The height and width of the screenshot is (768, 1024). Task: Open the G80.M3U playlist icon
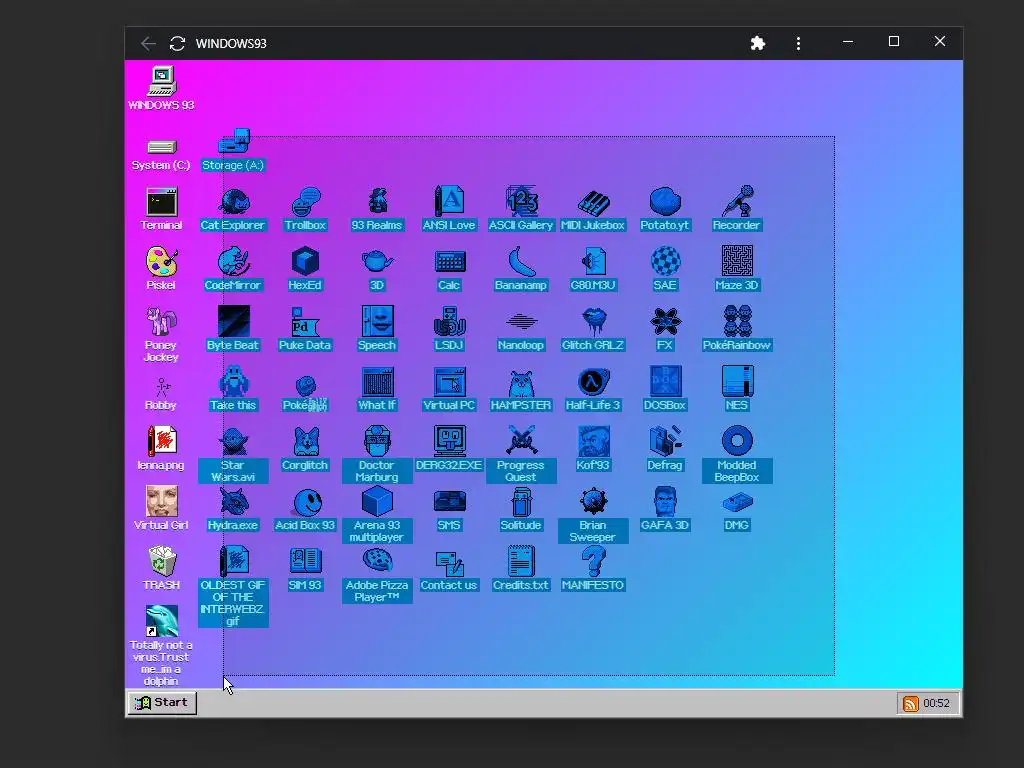click(x=593, y=262)
